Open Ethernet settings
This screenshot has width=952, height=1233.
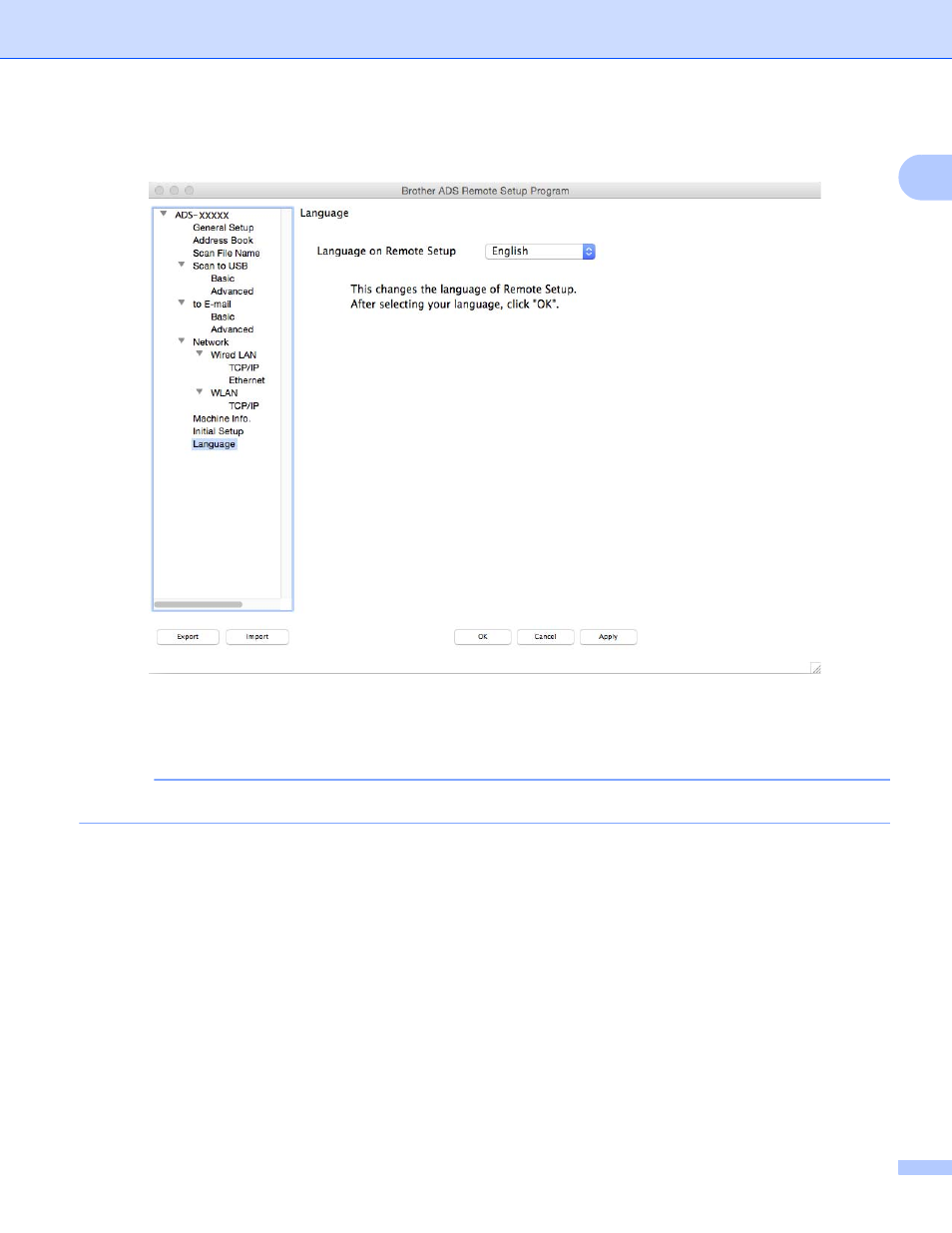(247, 380)
